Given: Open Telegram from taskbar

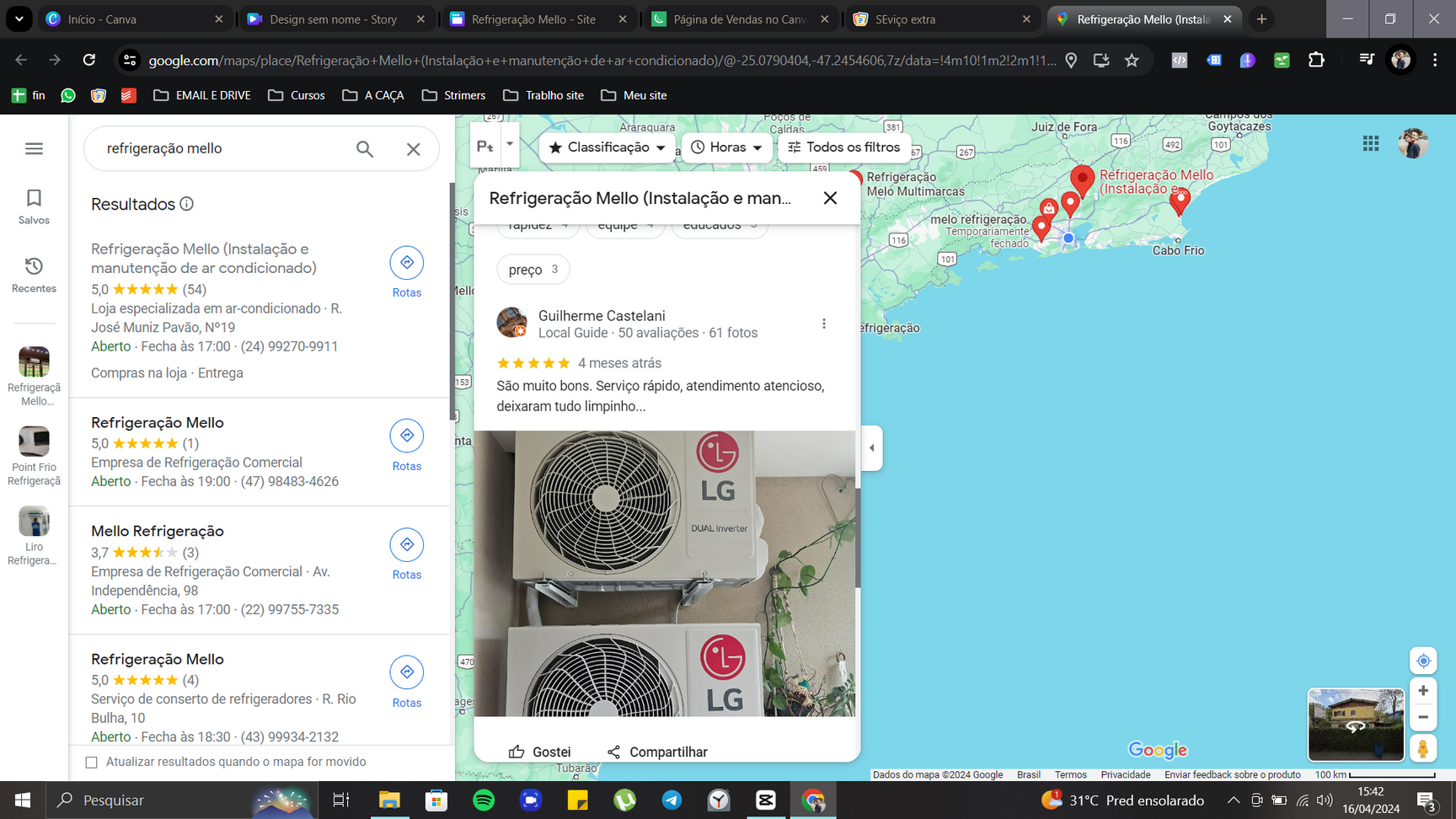Looking at the screenshot, I should point(672,800).
